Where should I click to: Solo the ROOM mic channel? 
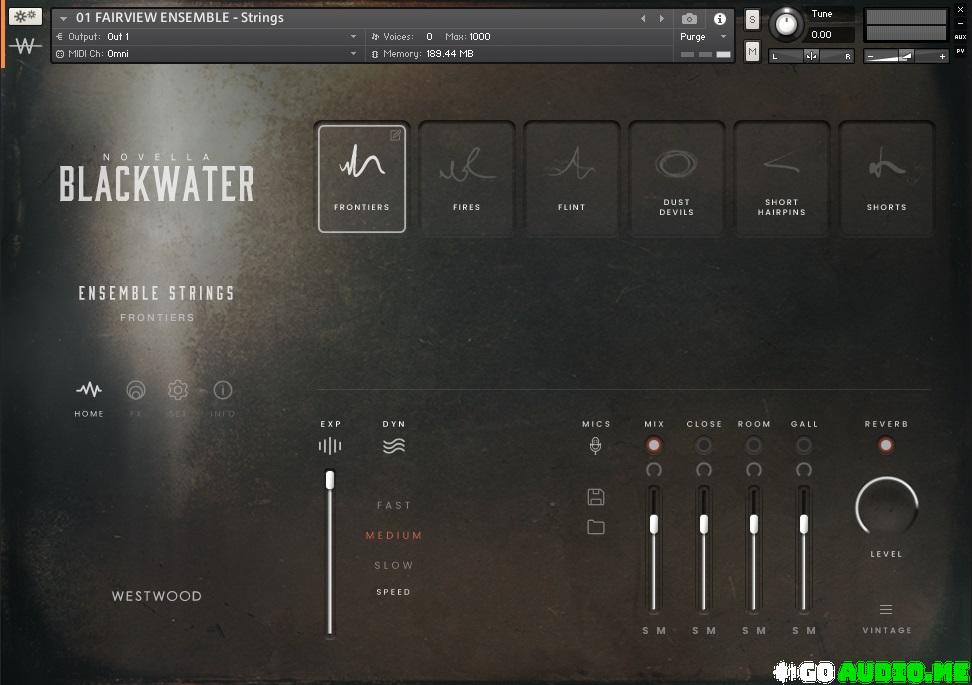tap(746, 630)
